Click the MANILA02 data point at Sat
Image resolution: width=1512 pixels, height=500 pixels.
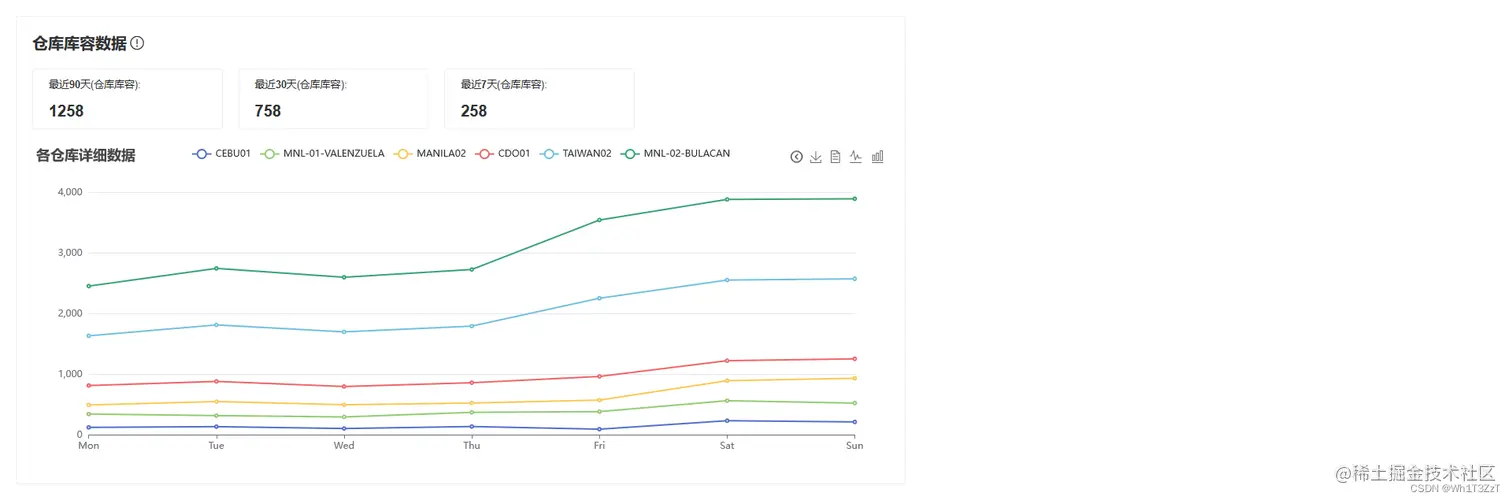727,380
